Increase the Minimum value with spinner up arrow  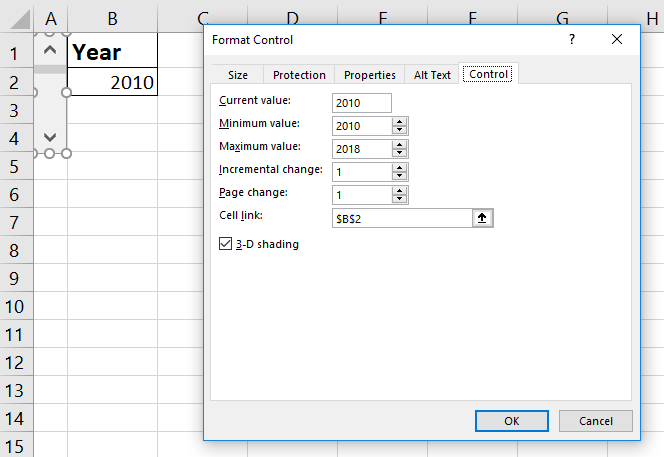coord(399,122)
